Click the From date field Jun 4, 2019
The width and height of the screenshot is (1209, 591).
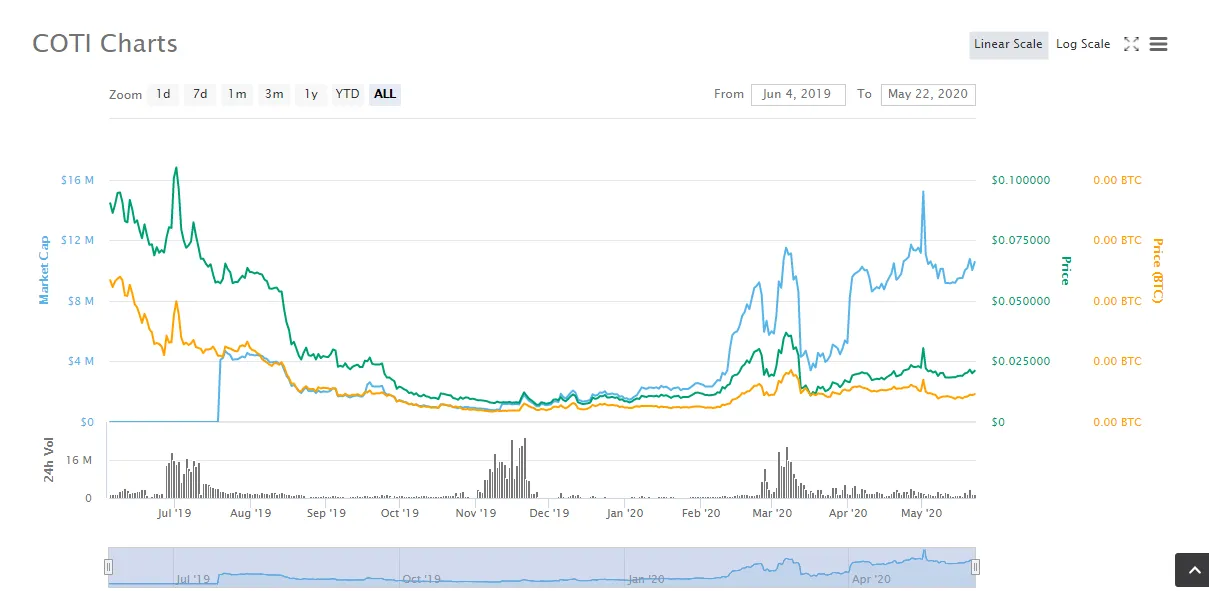(798, 94)
